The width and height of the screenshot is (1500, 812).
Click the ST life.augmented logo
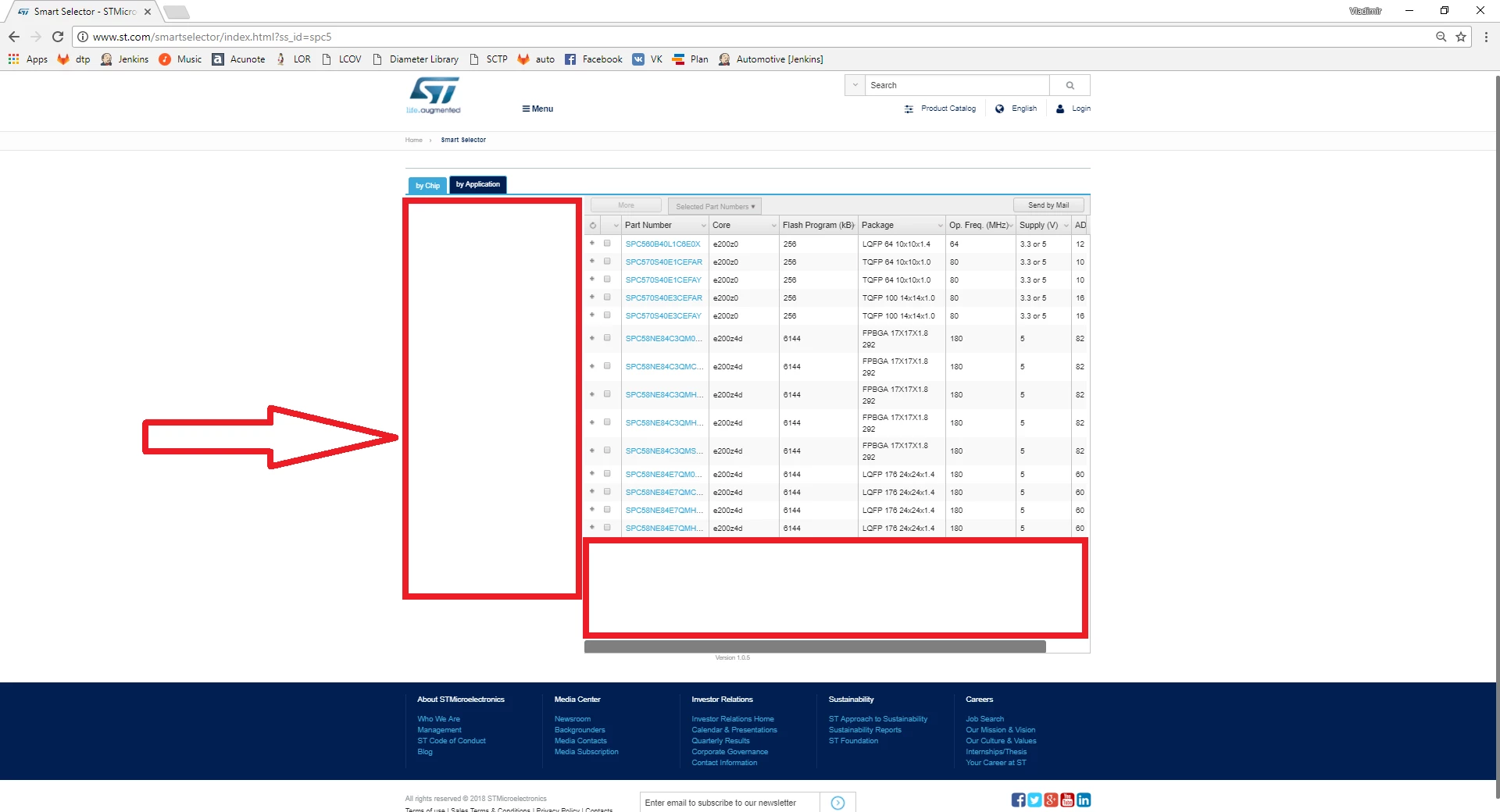pyautogui.click(x=434, y=95)
